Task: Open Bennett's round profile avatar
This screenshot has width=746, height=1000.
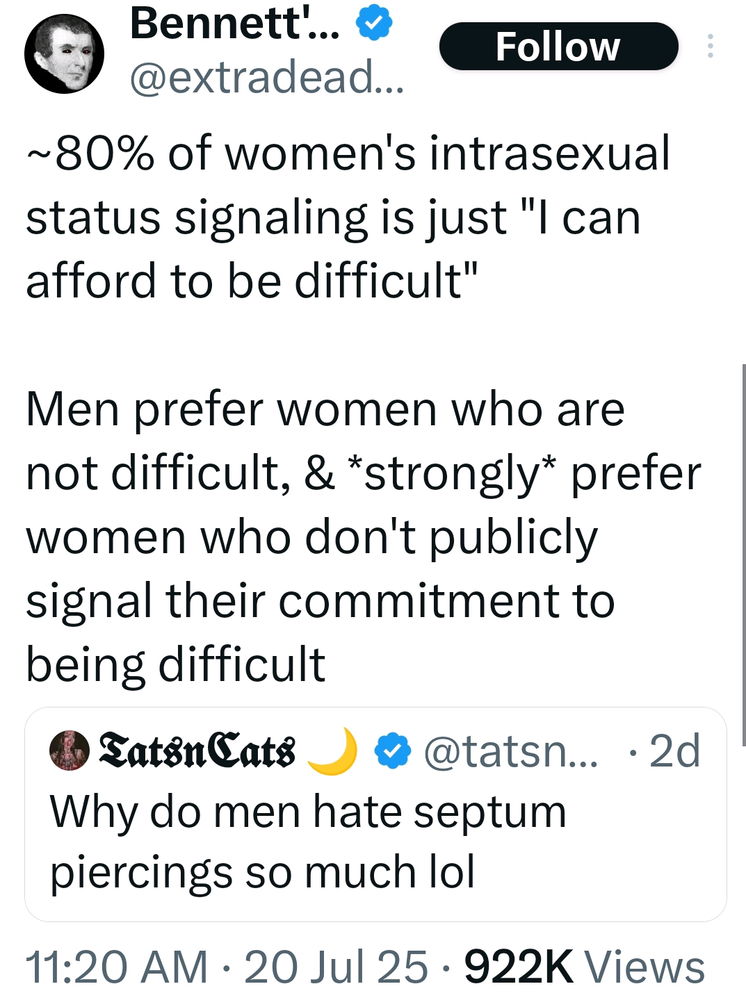Action: [x=64, y=54]
